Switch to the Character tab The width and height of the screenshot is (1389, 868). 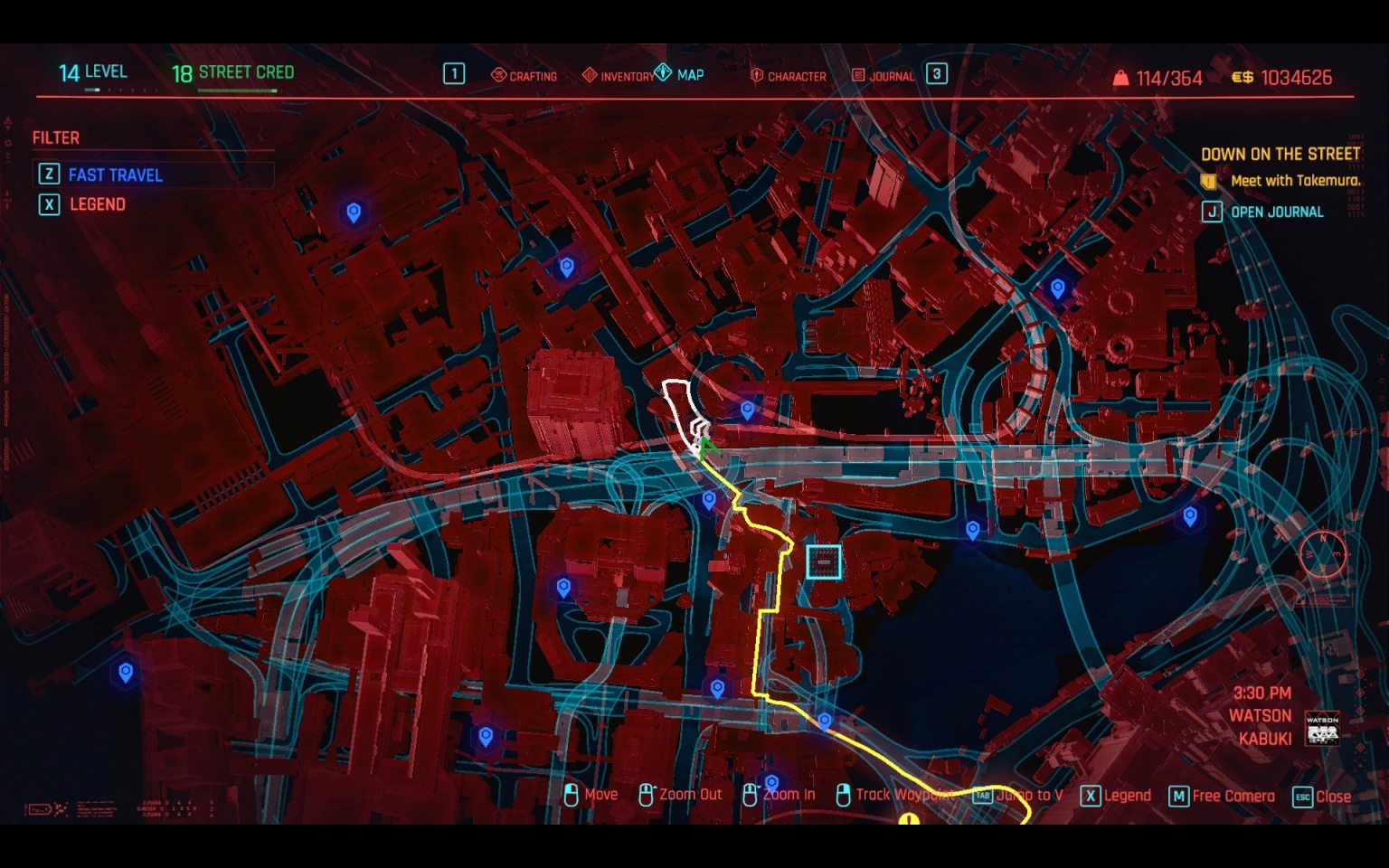click(757, 76)
